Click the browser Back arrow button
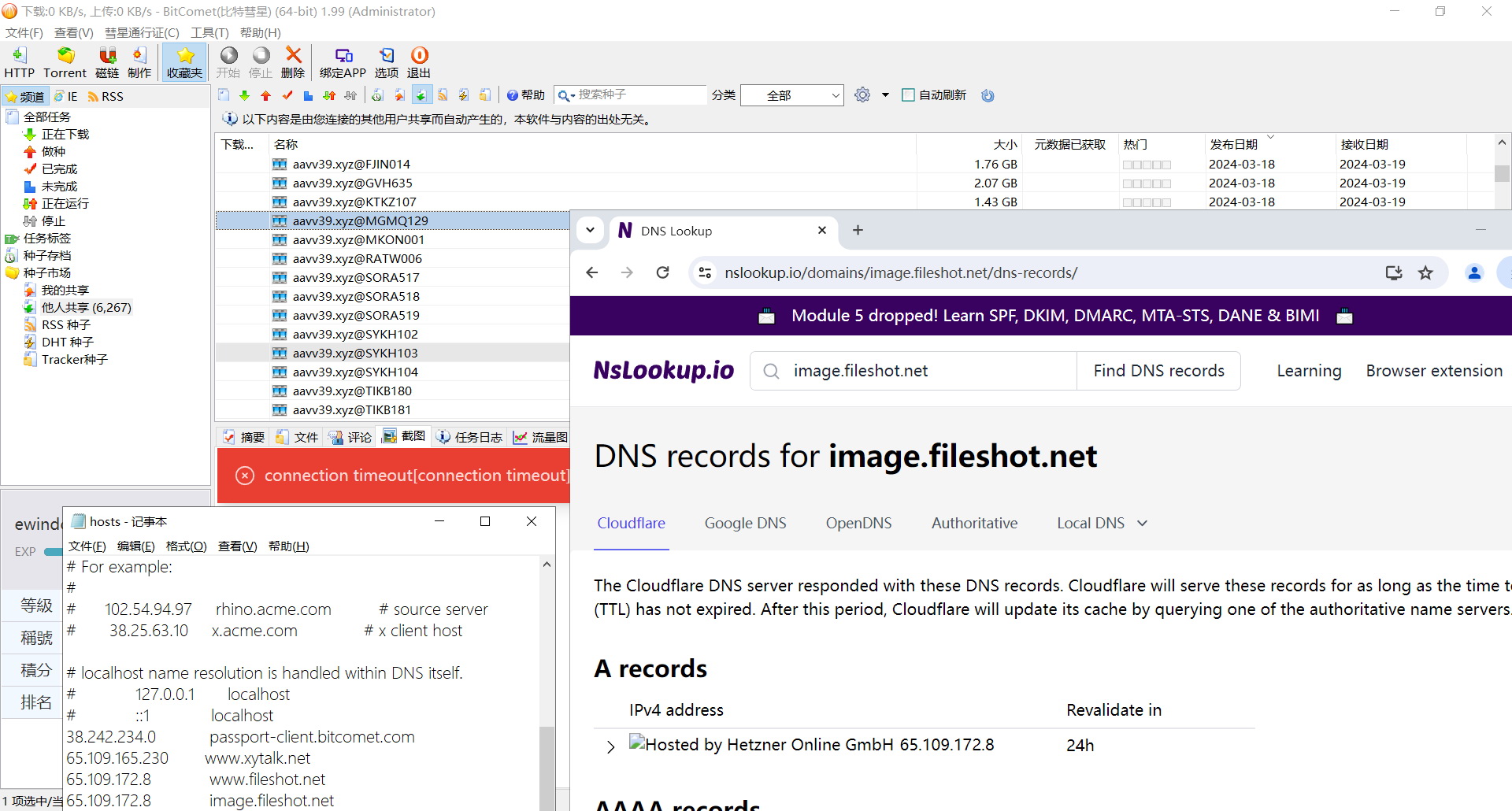1512x811 pixels. pos(592,272)
